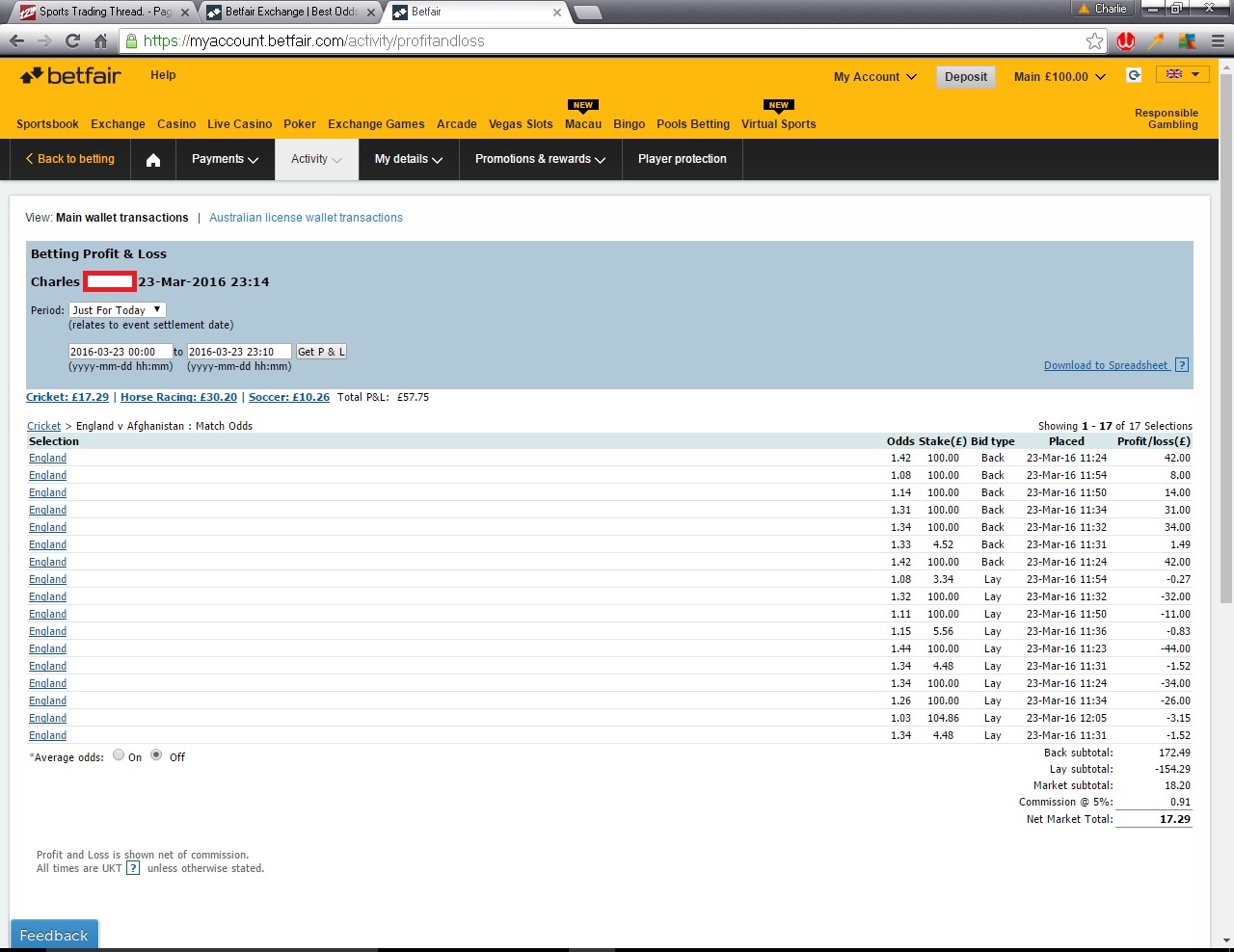The height and width of the screenshot is (952, 1234).
Task: Select the Average odds Off option
Action: tap(155, 754)
